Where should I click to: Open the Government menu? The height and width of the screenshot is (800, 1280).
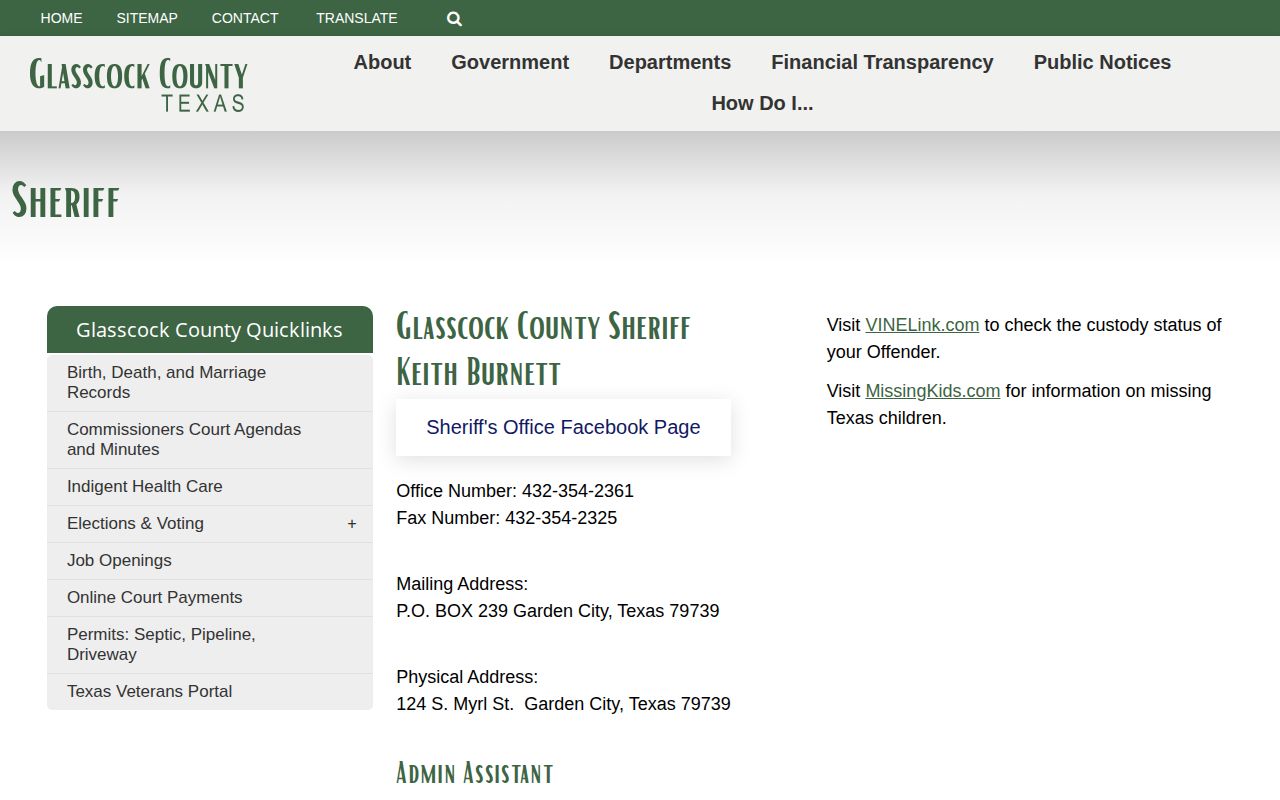[510, 62]
